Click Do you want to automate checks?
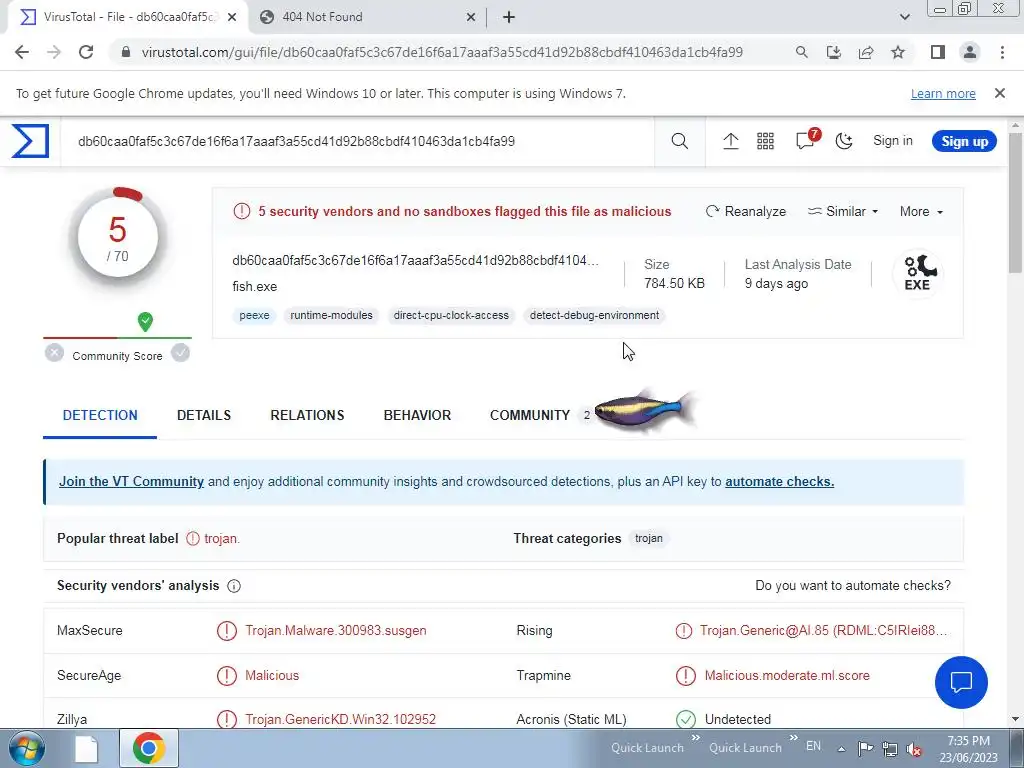The height and width of the screenshot is (768, 1024). pos(853,586)
